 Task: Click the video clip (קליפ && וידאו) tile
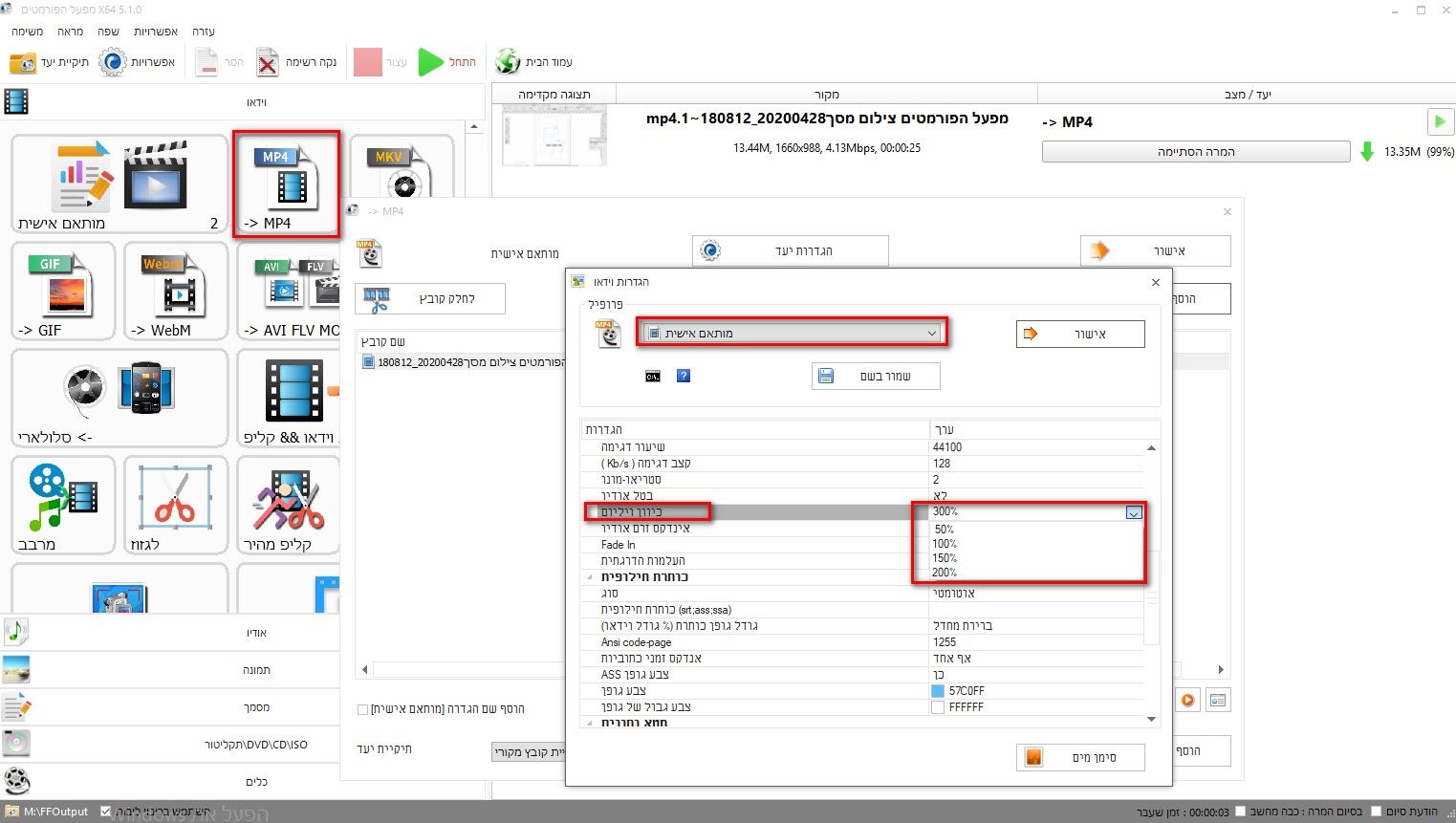tap(289, 399)
